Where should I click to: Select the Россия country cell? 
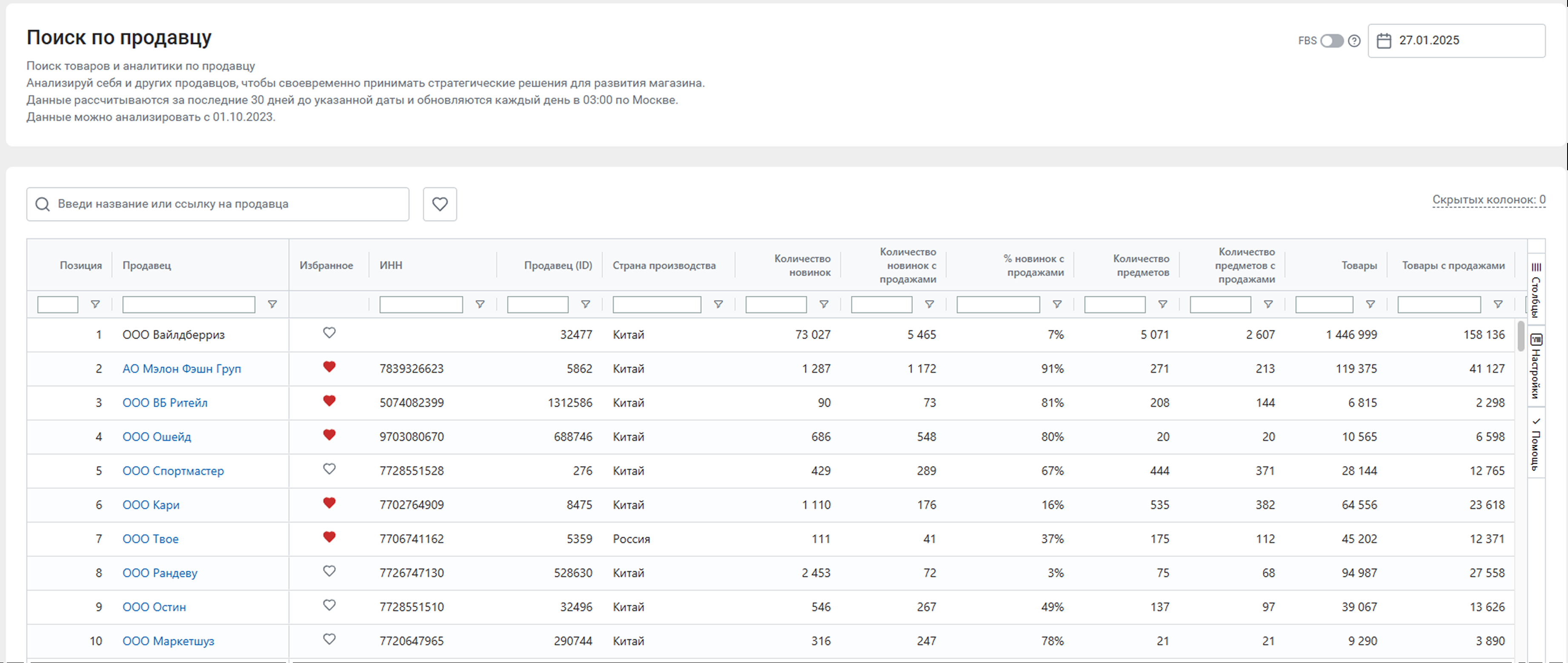631,540
